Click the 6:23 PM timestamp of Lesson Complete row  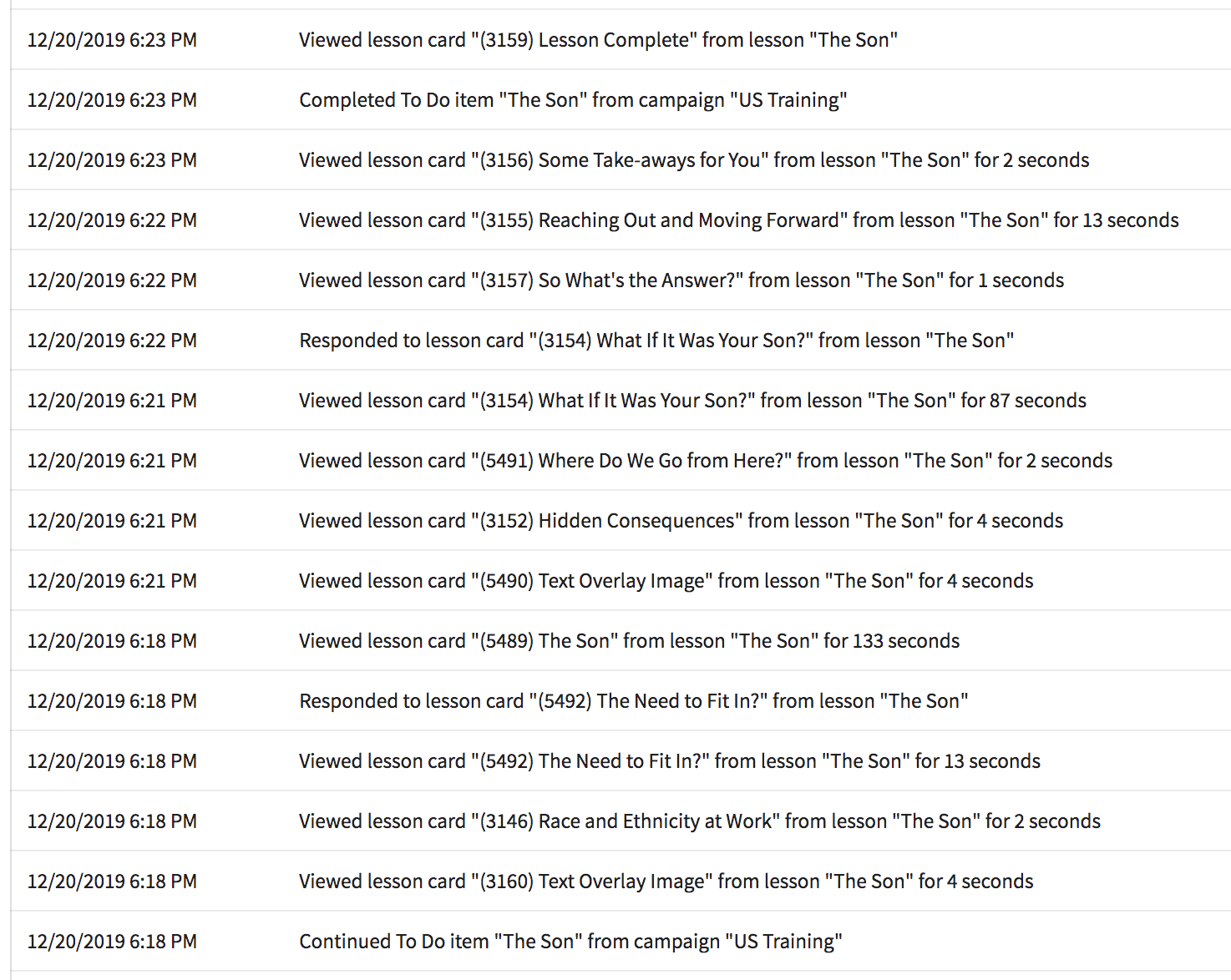click(112, 40)
